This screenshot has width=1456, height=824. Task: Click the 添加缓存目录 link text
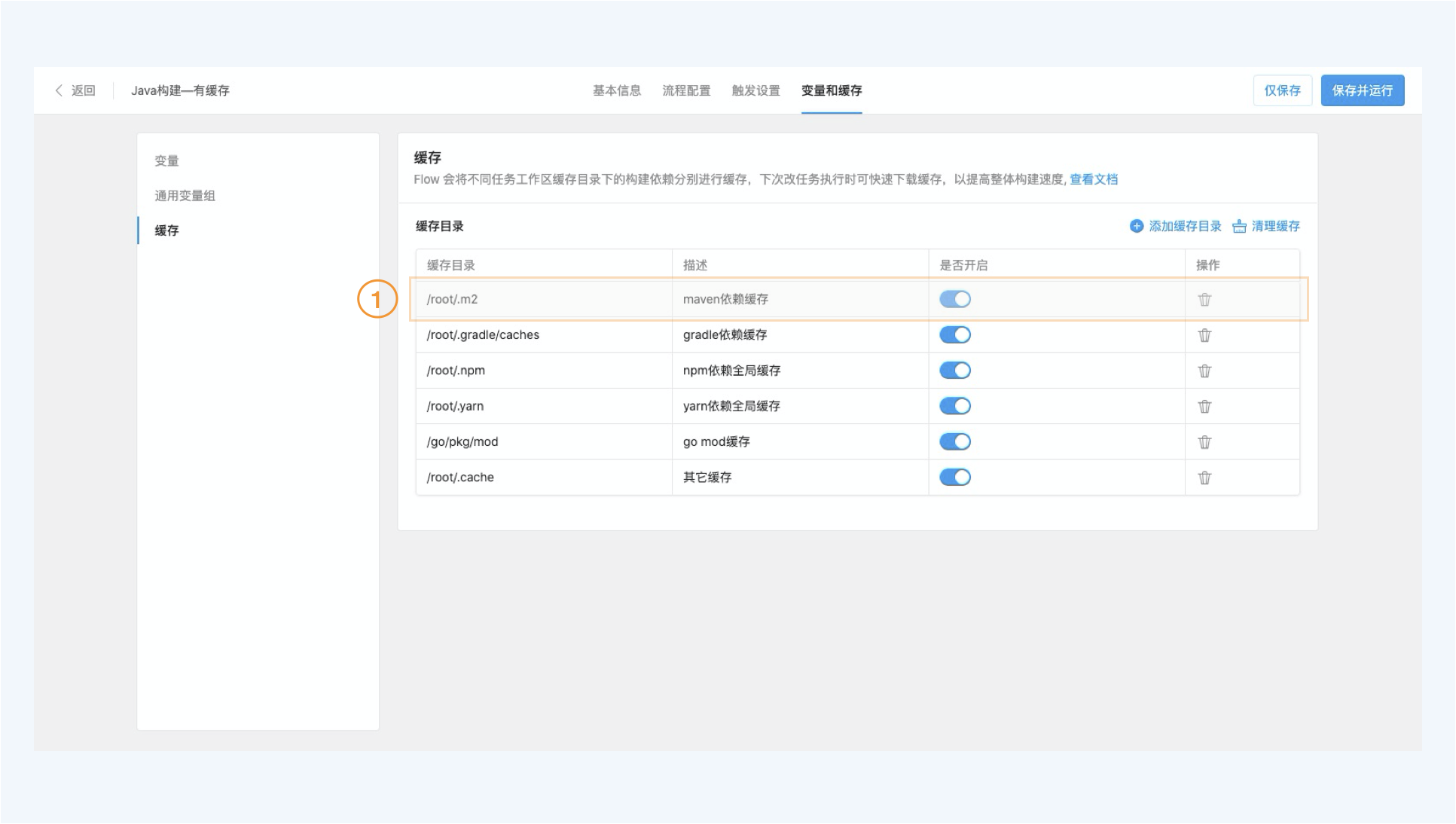(x=1186, y=226)
